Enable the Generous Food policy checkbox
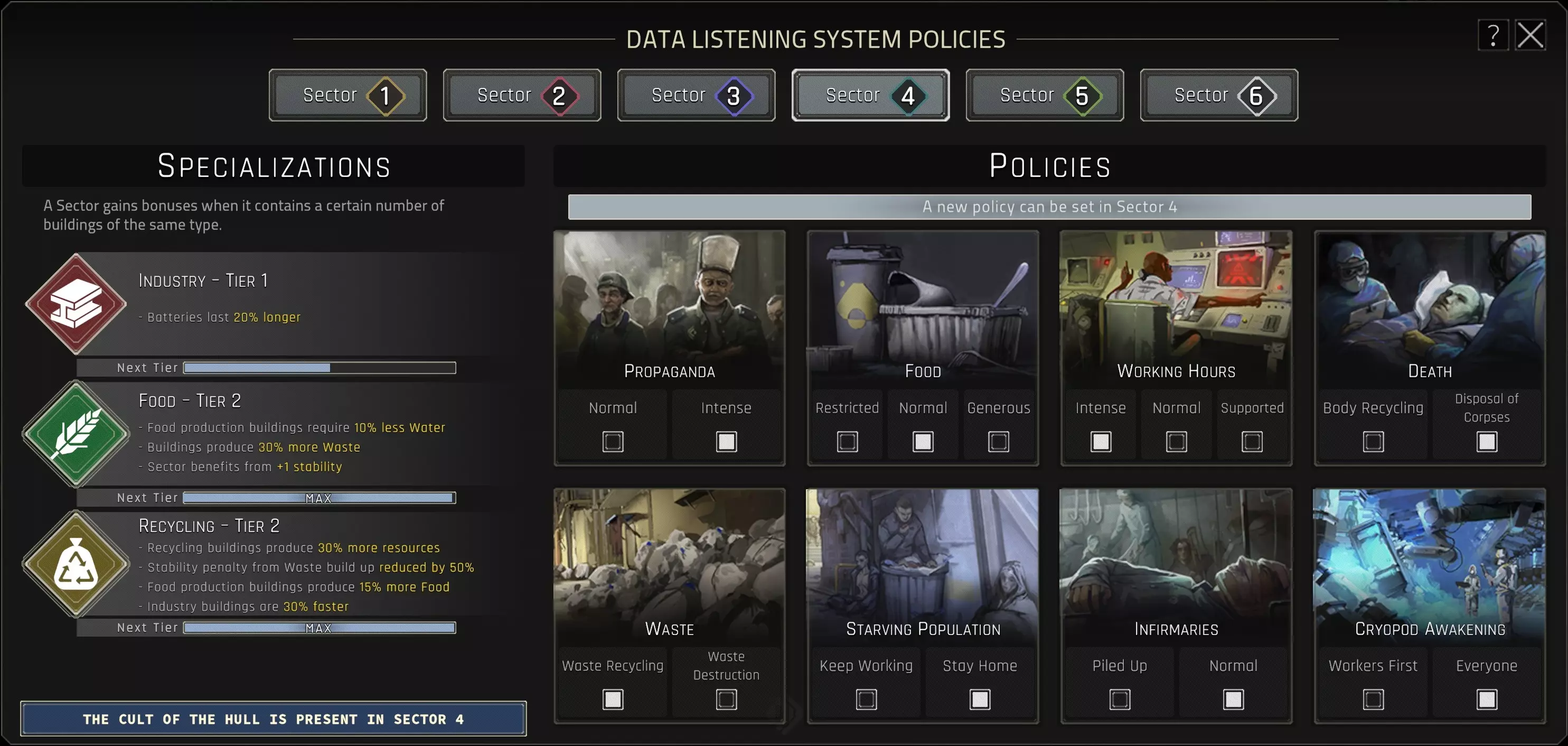The width and height of the screenshot is (1568, 746). tap(998, 442)
